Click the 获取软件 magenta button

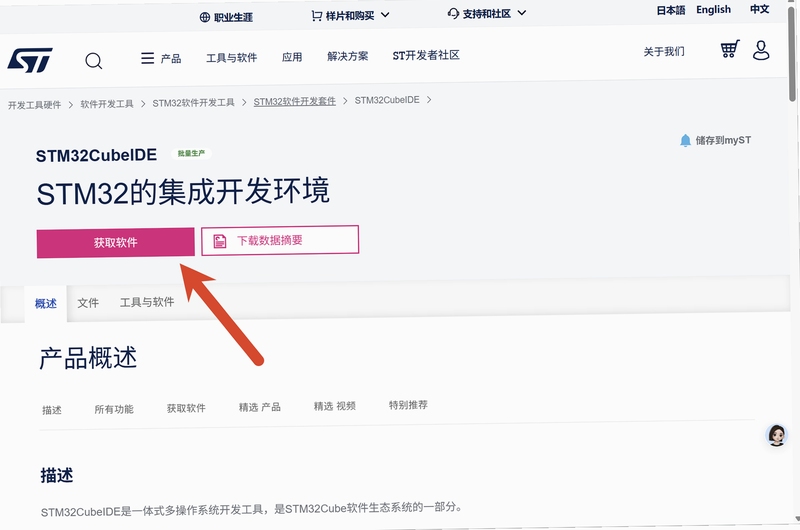click(x=115, y=243)
